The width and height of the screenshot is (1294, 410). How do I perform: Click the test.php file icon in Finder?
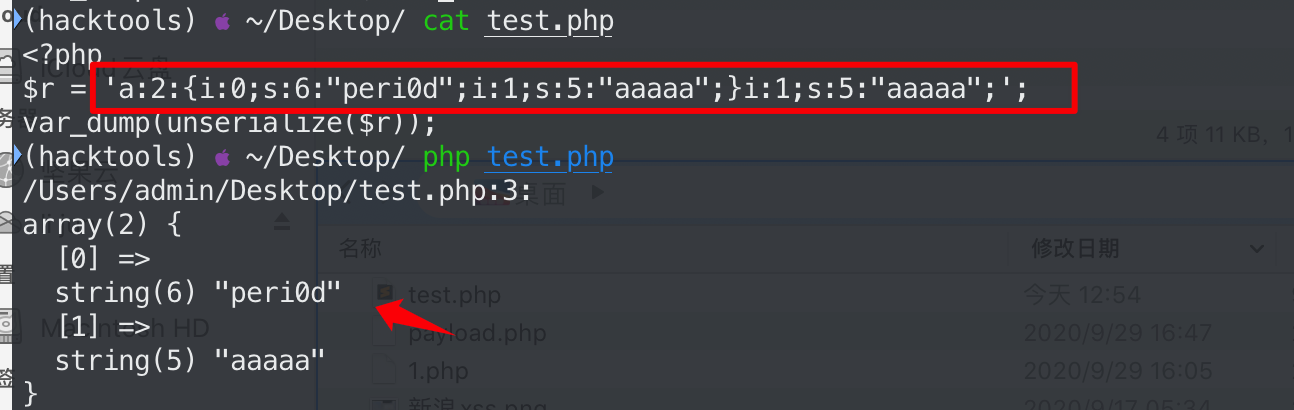[x=385, y=295]
